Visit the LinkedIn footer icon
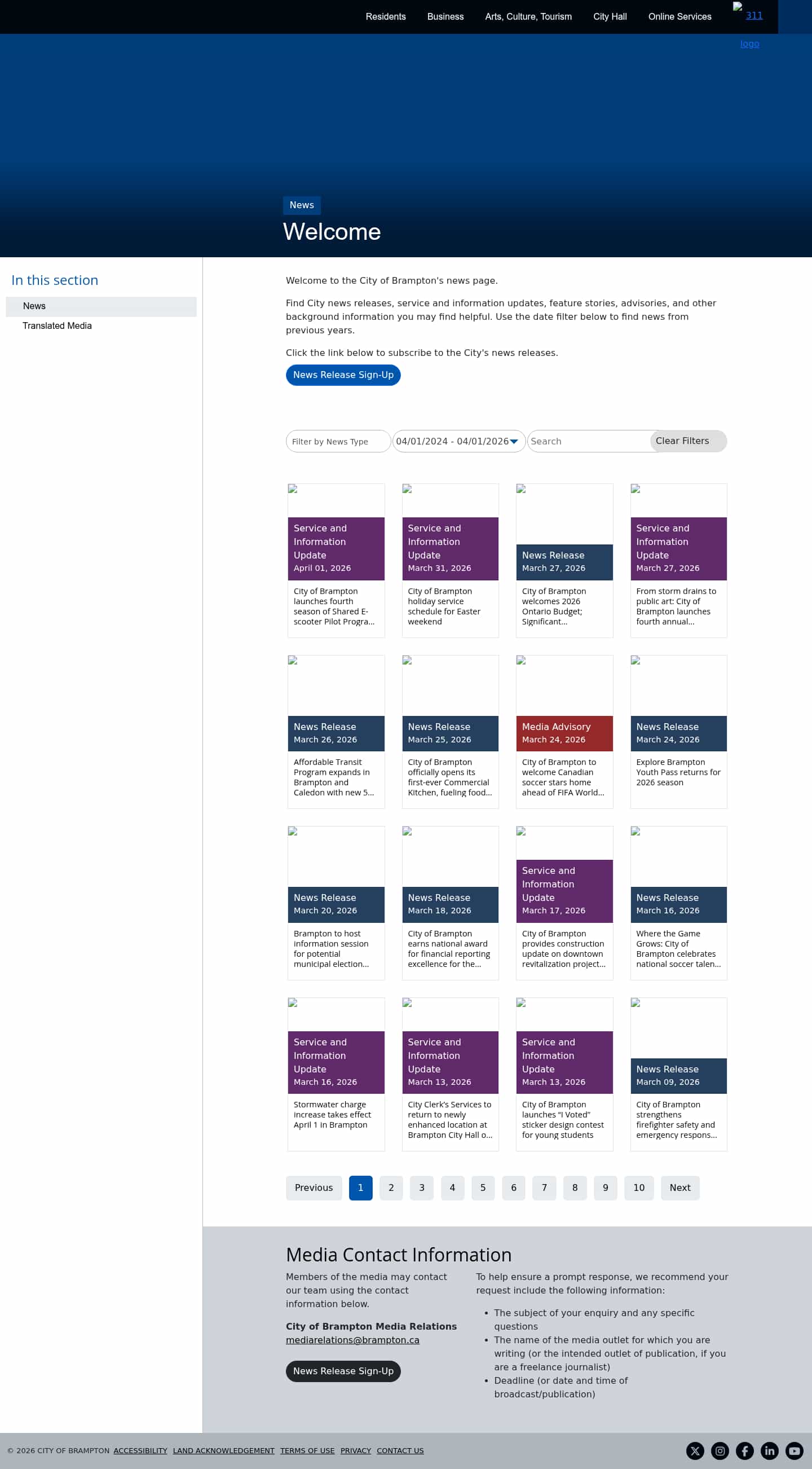Viewport: 812px width, 1469px height. (769, 1451)
